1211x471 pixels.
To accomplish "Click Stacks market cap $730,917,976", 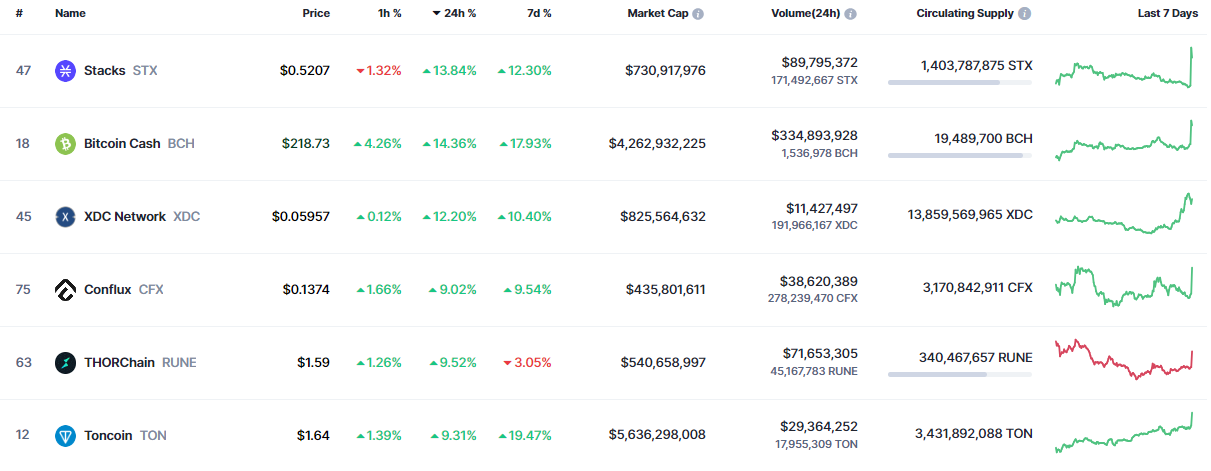I will [x=665, y=71].
